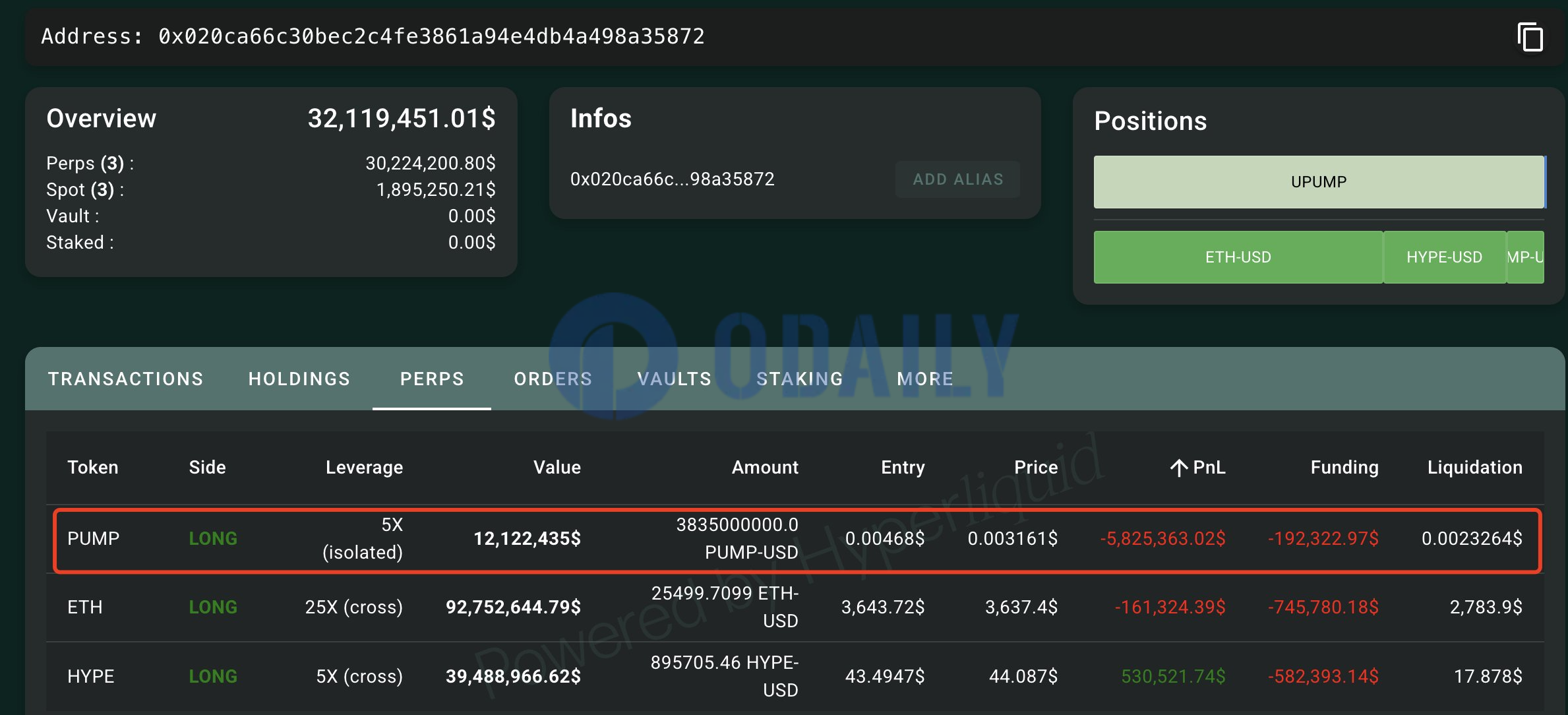The image size is (1568, 715).
Task: Click HYPE entry price 43.4947$
Action: point(885,677)
